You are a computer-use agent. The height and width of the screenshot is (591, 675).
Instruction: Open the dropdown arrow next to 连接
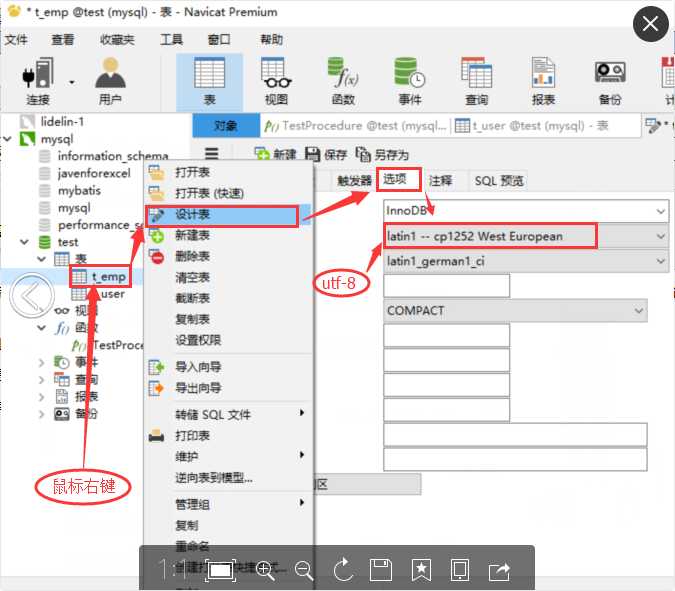click(x=71, y=82)
